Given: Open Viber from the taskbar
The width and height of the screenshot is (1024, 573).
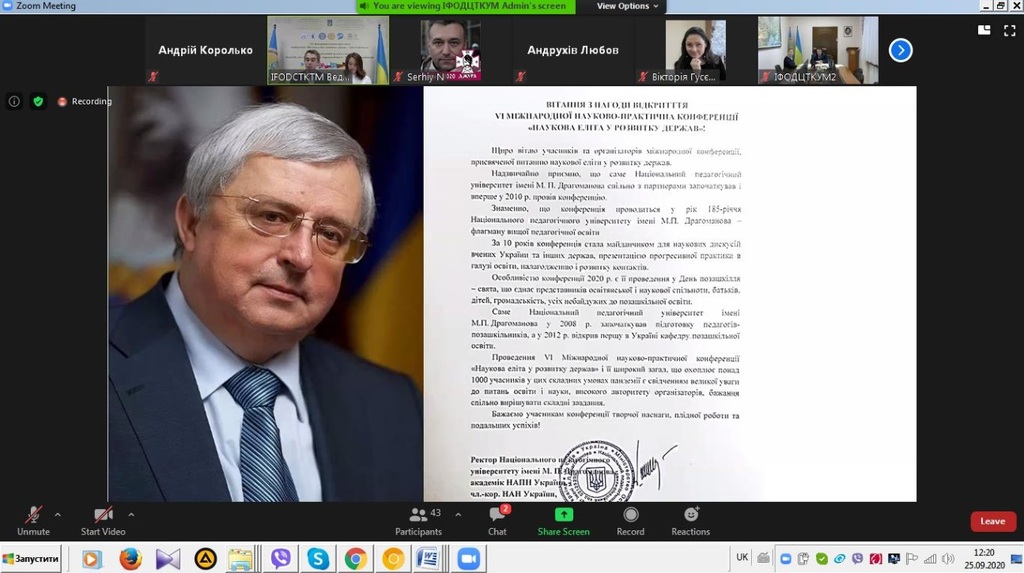Looking at the screenshot, I should coord(281,559).
